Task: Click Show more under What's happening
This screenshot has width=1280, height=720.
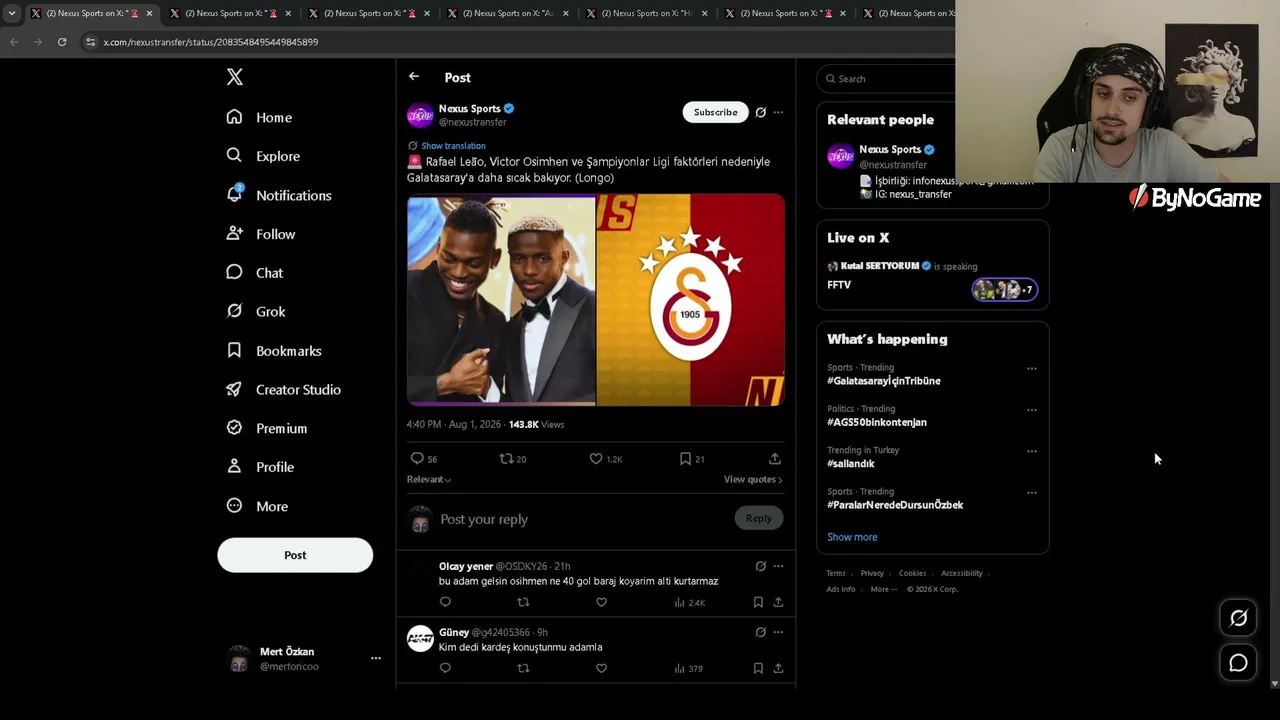Action: coord(852,537)
